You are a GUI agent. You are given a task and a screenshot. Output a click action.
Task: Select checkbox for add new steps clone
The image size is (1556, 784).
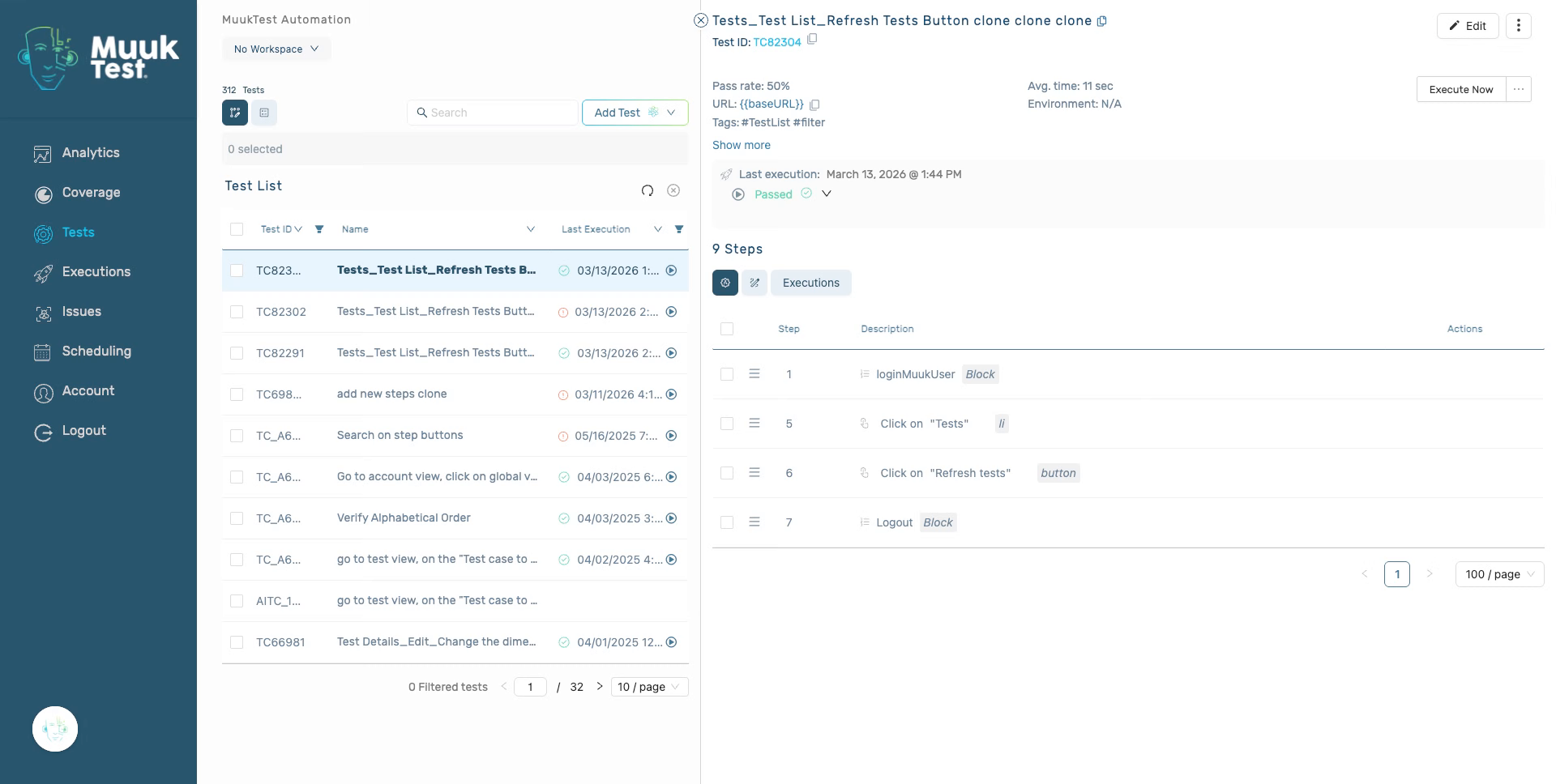click(x=237, y=394)
